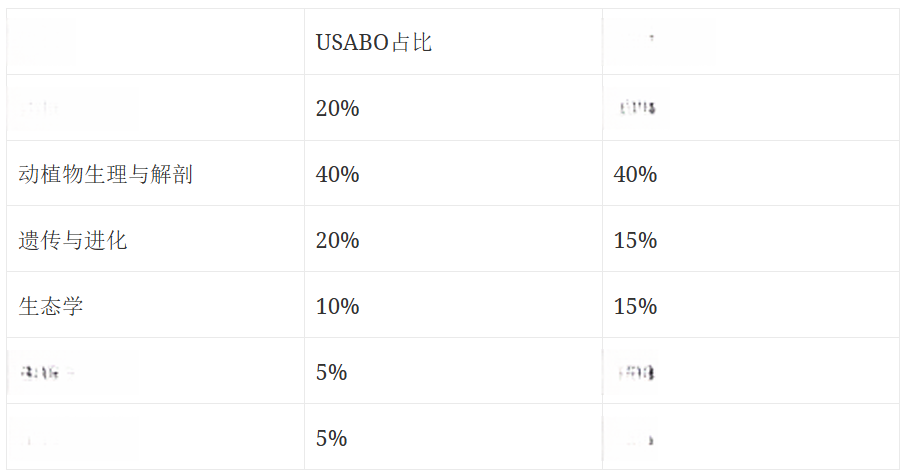Select the 10% cell in 生态学 row
Screen dimensions: 906x475
click(x=453, y=305)
